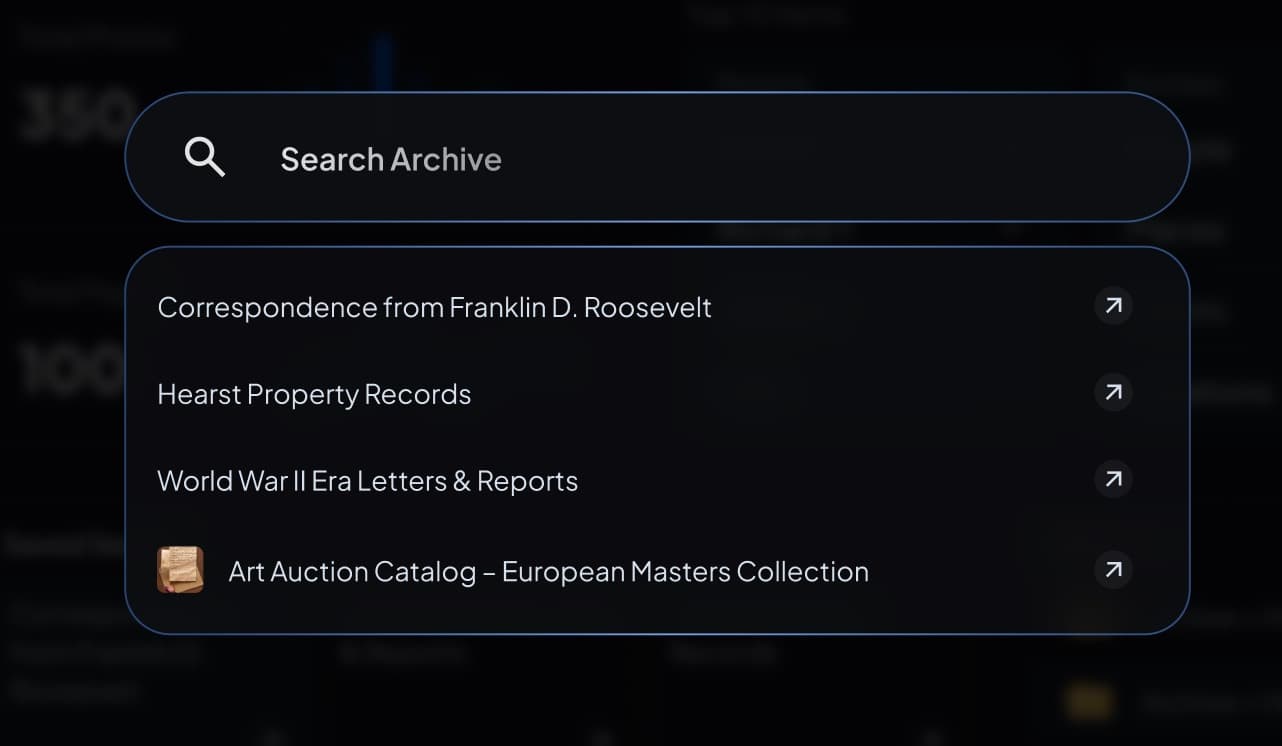Click the blurred 100 statistic in background
Viewport: 1282px width, 746px height.
pos(72,369)
